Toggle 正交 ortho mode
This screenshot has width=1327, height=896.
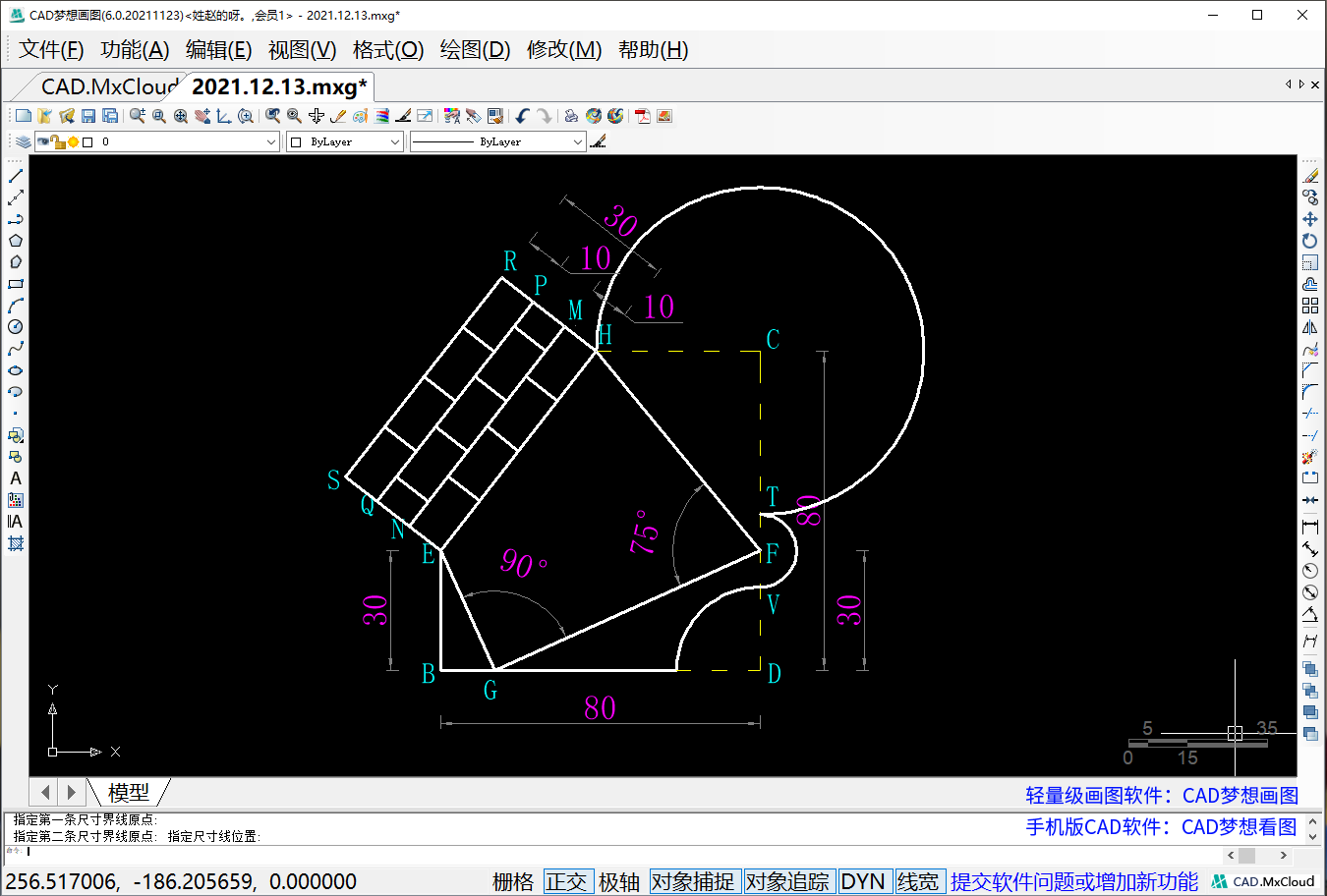pos(566,881)
